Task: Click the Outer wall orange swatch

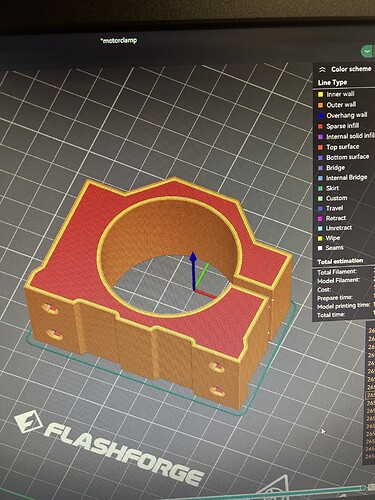Action: pos(321,105)
